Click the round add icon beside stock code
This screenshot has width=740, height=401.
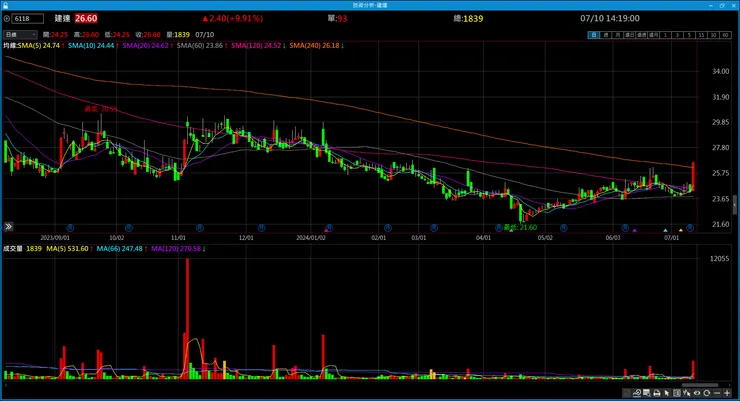click(x=7, y=19)
